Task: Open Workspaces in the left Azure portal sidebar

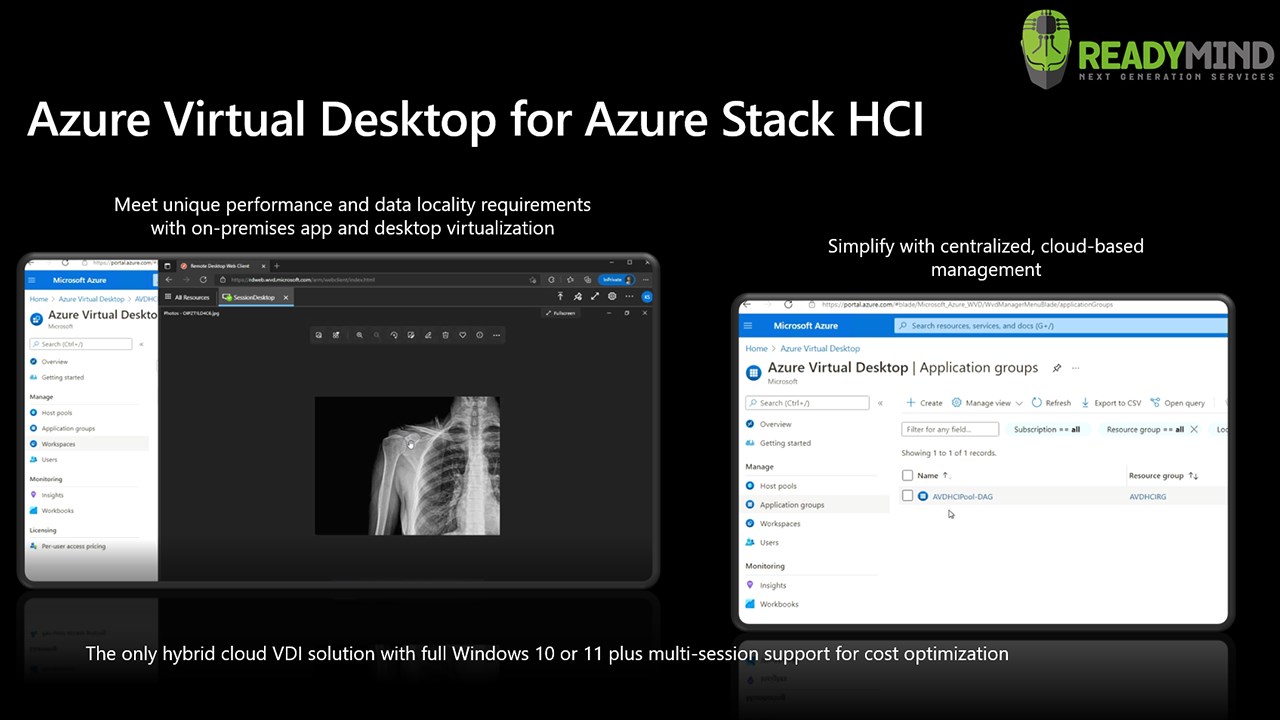Action: [x=58, y=444]
